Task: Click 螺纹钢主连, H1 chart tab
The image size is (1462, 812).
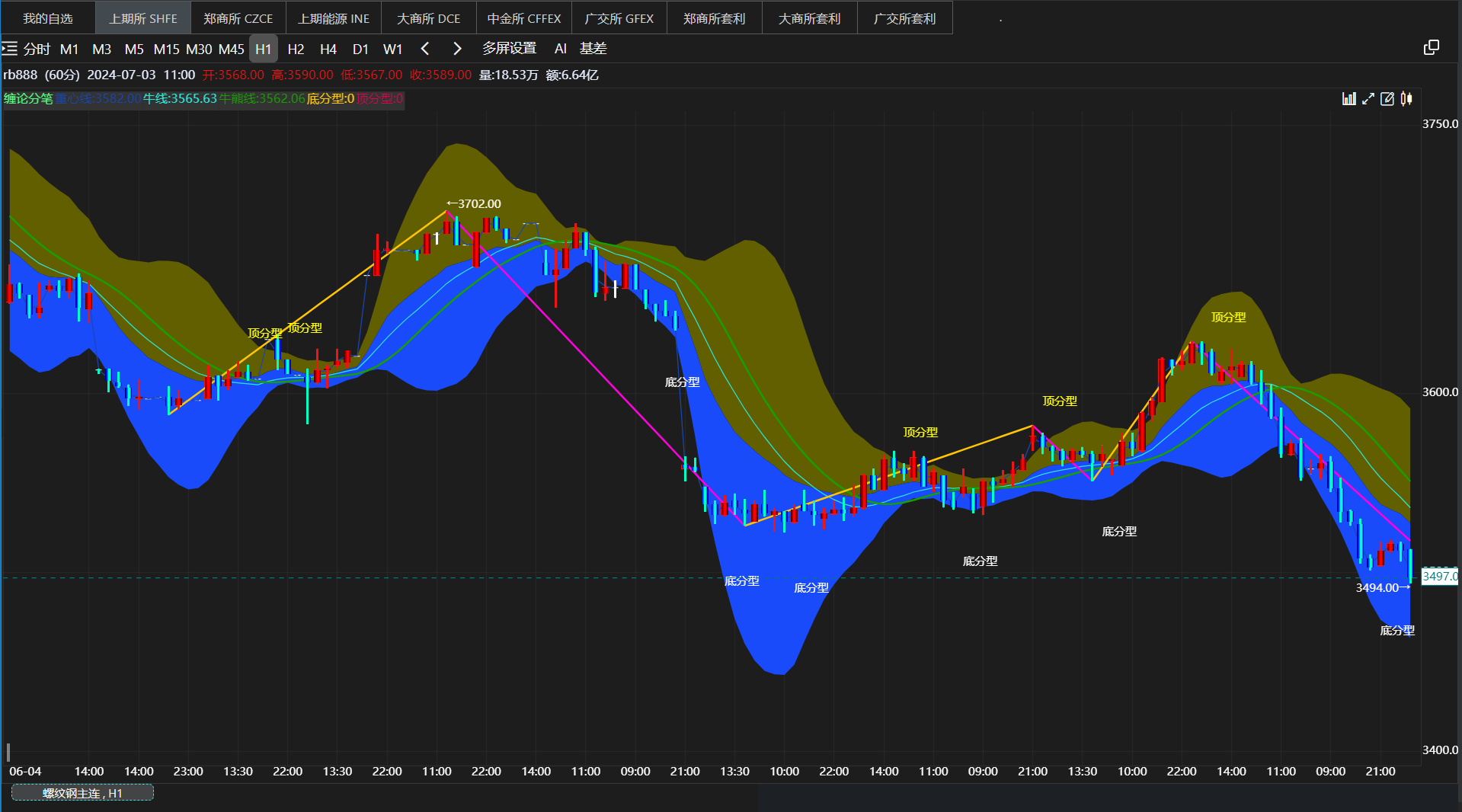Action: [82, 793]
